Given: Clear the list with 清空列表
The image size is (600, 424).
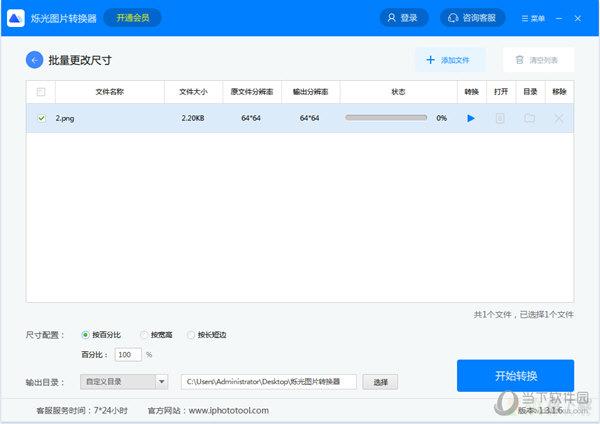Looking at the screenshot, I should [x=538, y=60].
